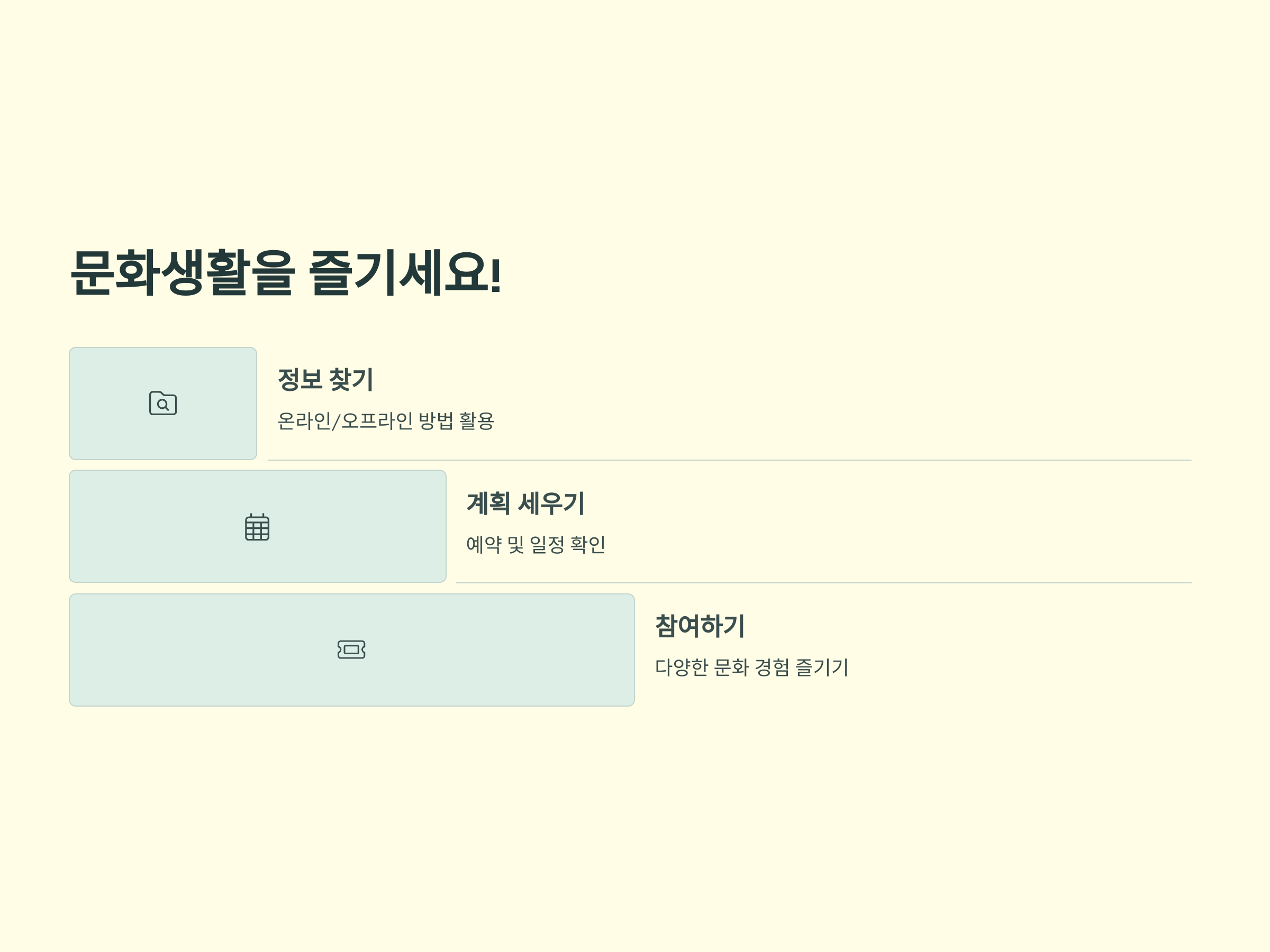Click the word 문화생활을 in the title

(x=183, y=272)
